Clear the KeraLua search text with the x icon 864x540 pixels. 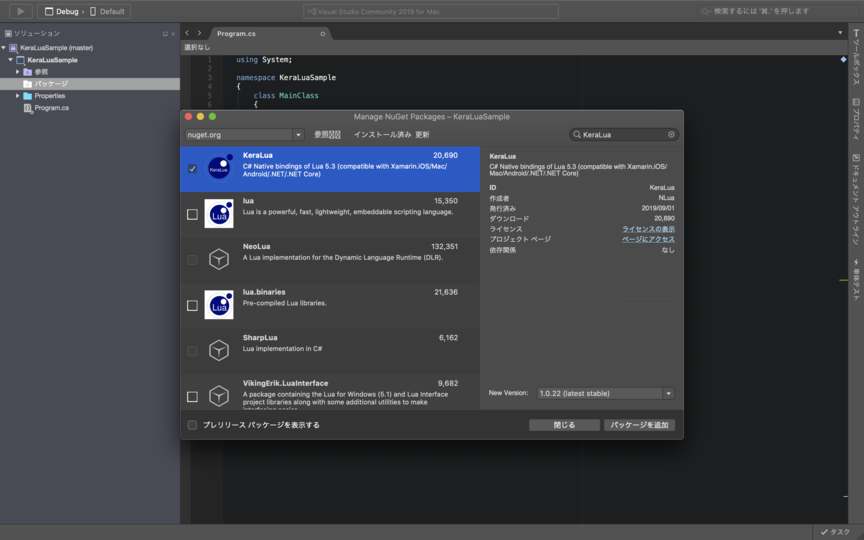click(x=671, y=134)
